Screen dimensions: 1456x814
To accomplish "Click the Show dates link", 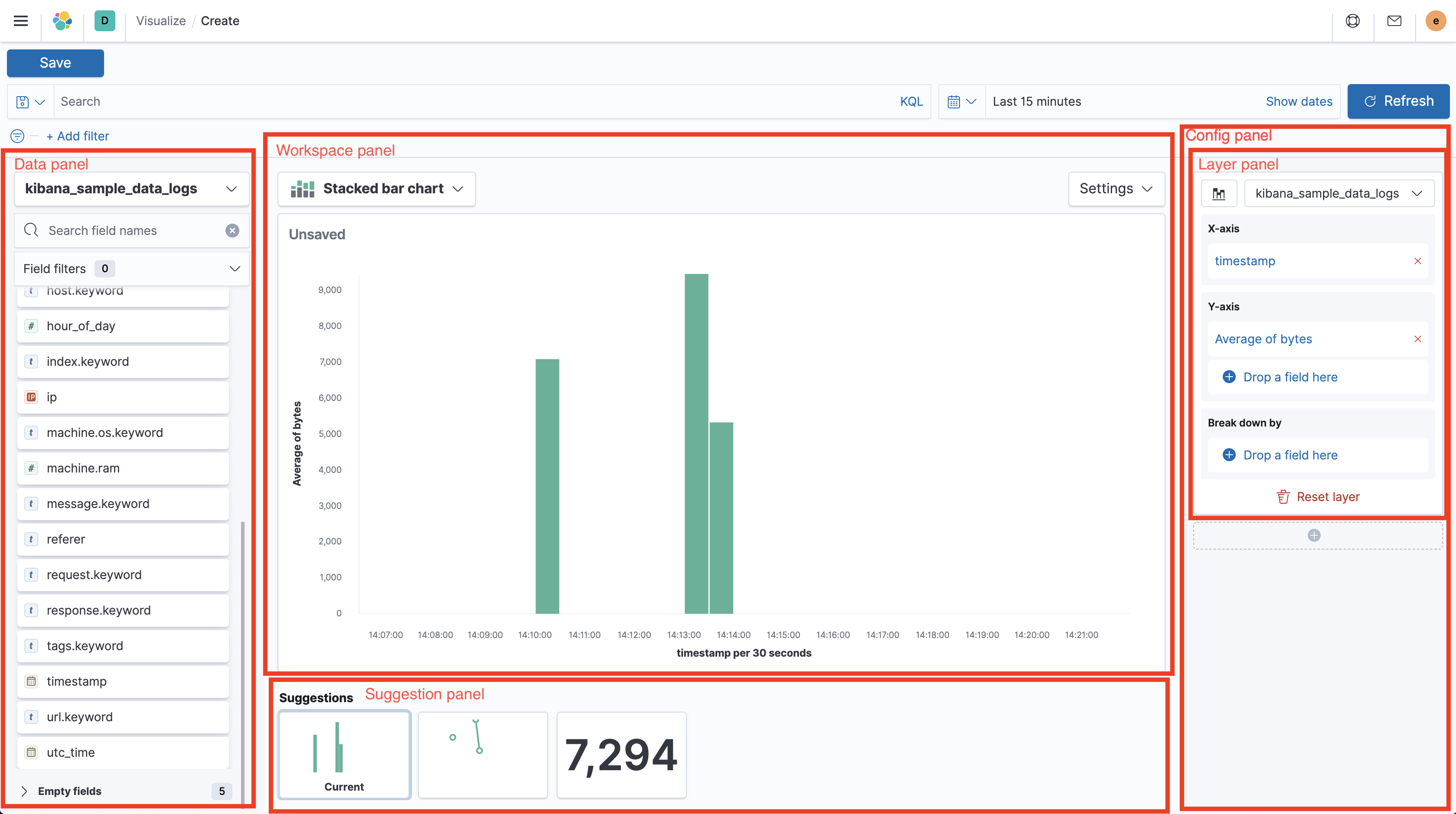I will click(1299, 102).
